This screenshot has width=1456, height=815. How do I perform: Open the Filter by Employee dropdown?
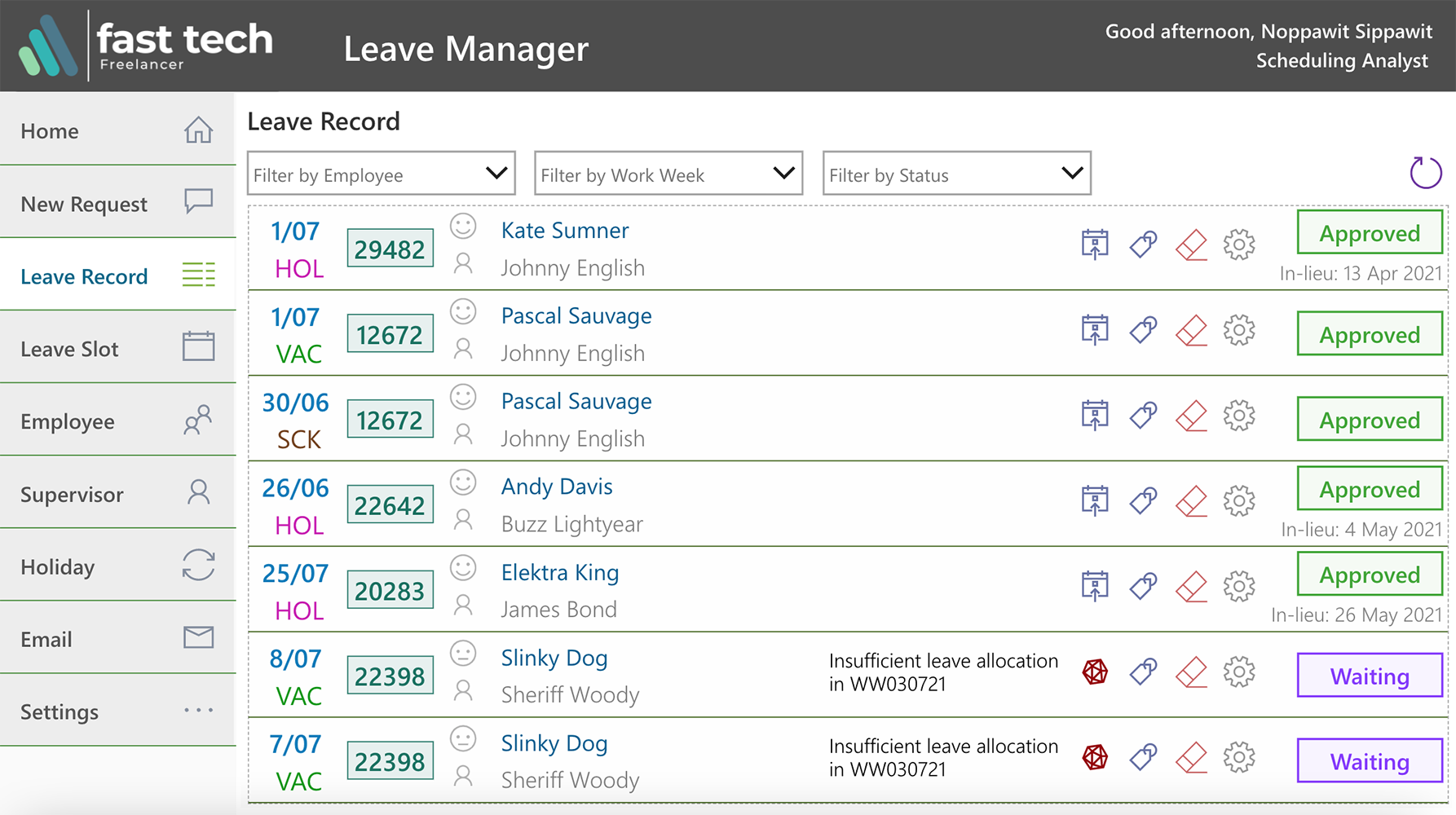pyautogui.click(x=381, y=174)
